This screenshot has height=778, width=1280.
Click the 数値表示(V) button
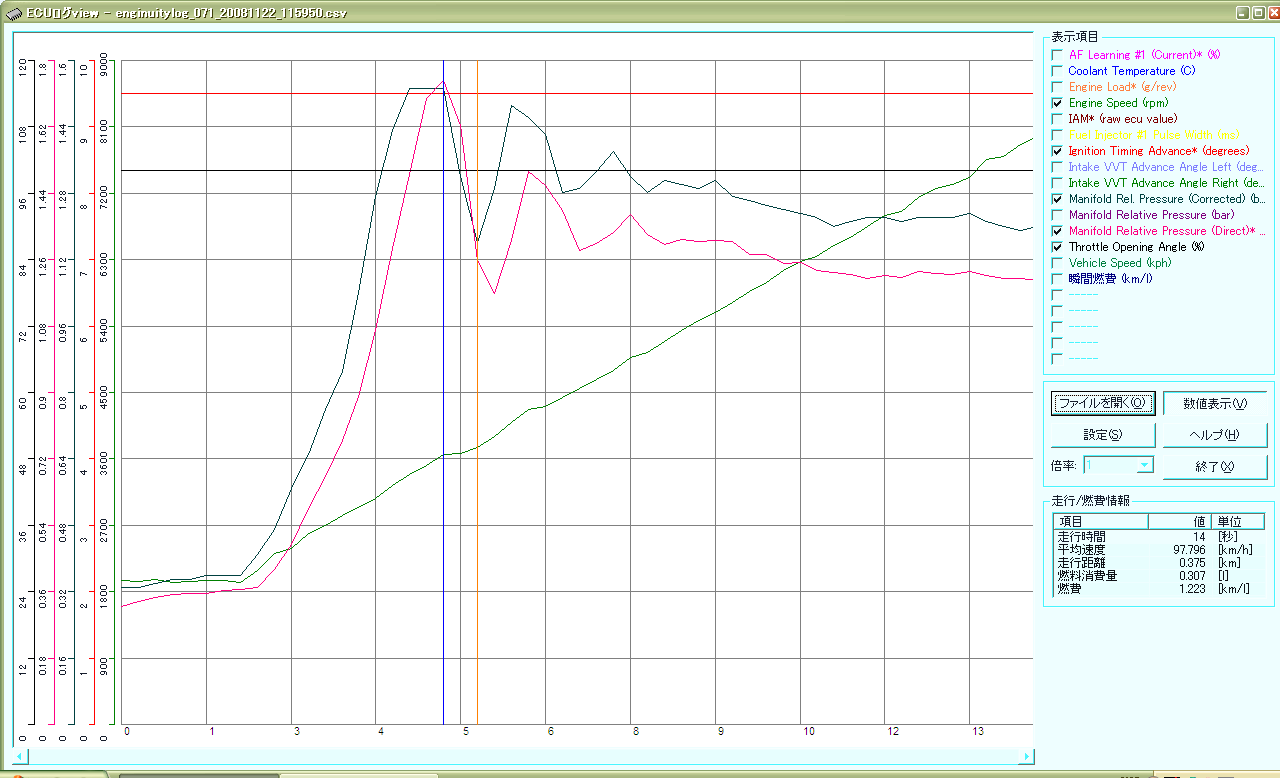tap(1215, 404)
